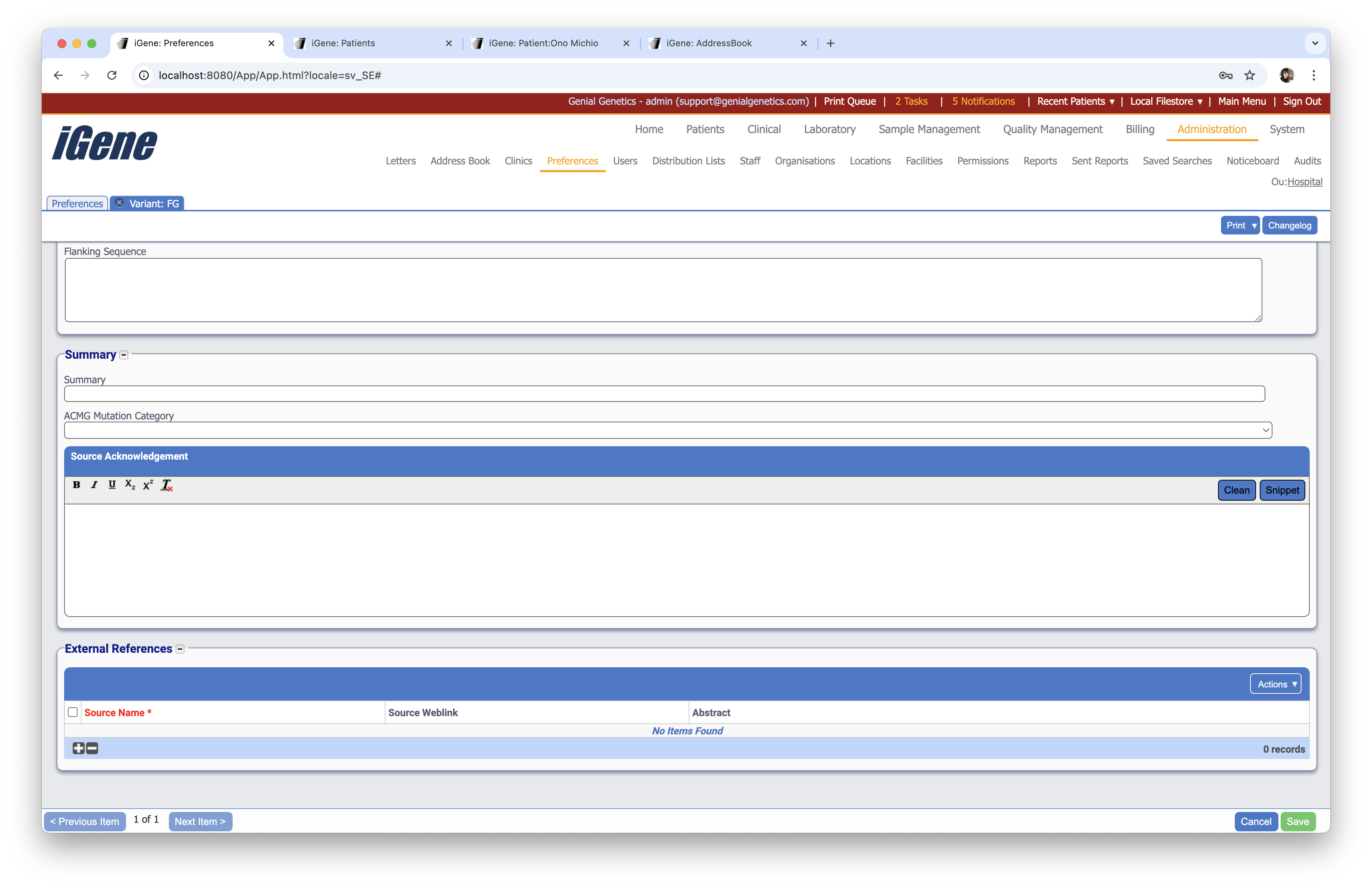Bookmark this page with star icon
The image size is (1372, 888).
[1249, 75]
